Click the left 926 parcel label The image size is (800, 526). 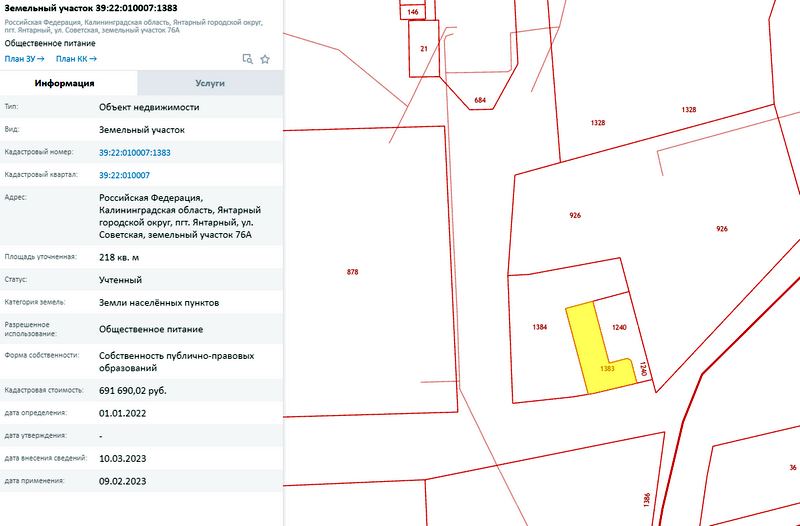pos(575,215)
